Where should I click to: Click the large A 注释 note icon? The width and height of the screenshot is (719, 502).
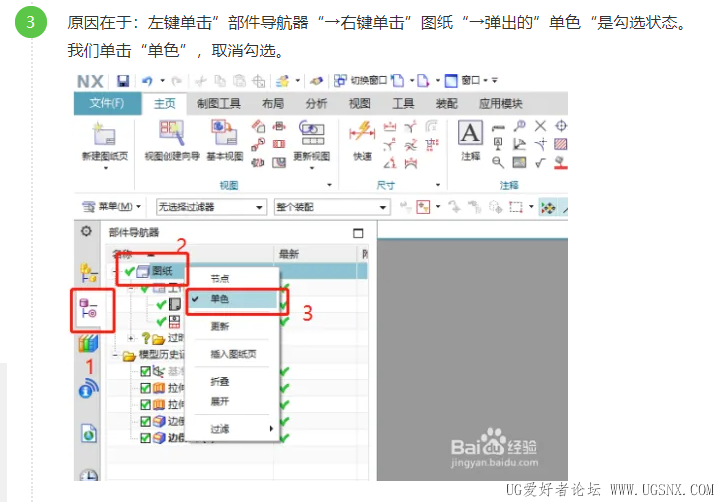click(x=470, y=133)
